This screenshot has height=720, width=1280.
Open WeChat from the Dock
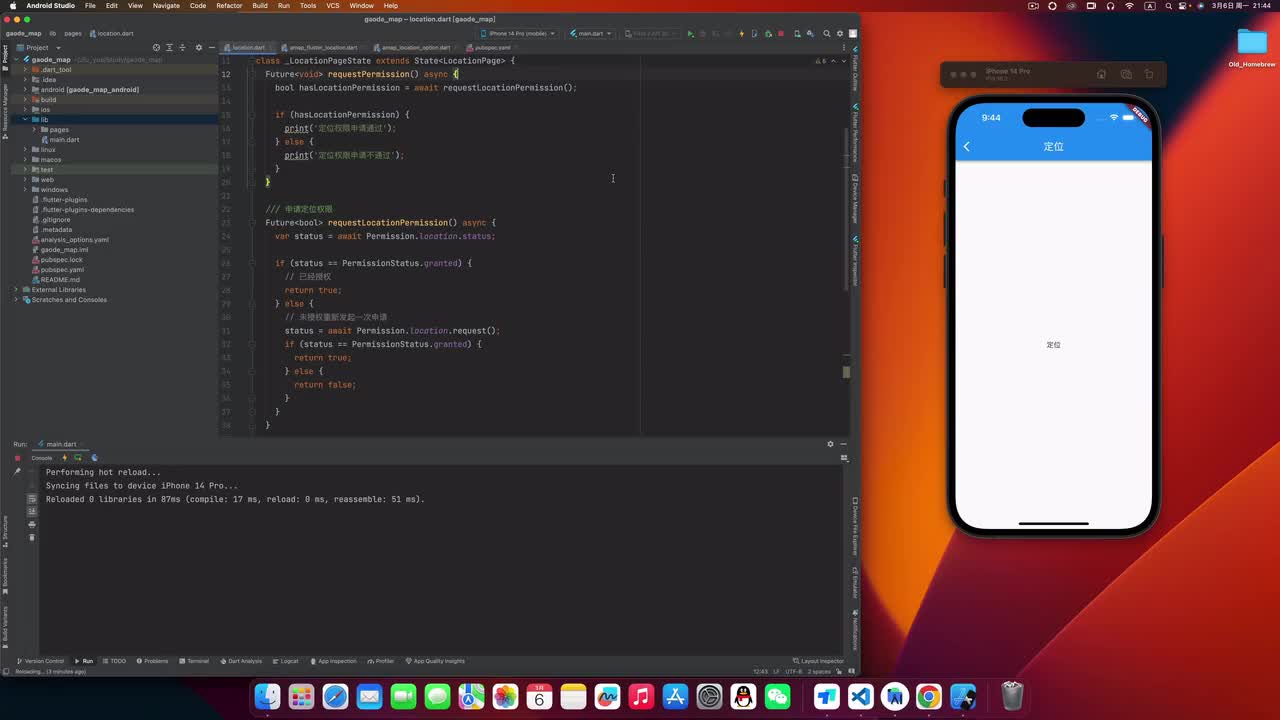coord(777,696)
